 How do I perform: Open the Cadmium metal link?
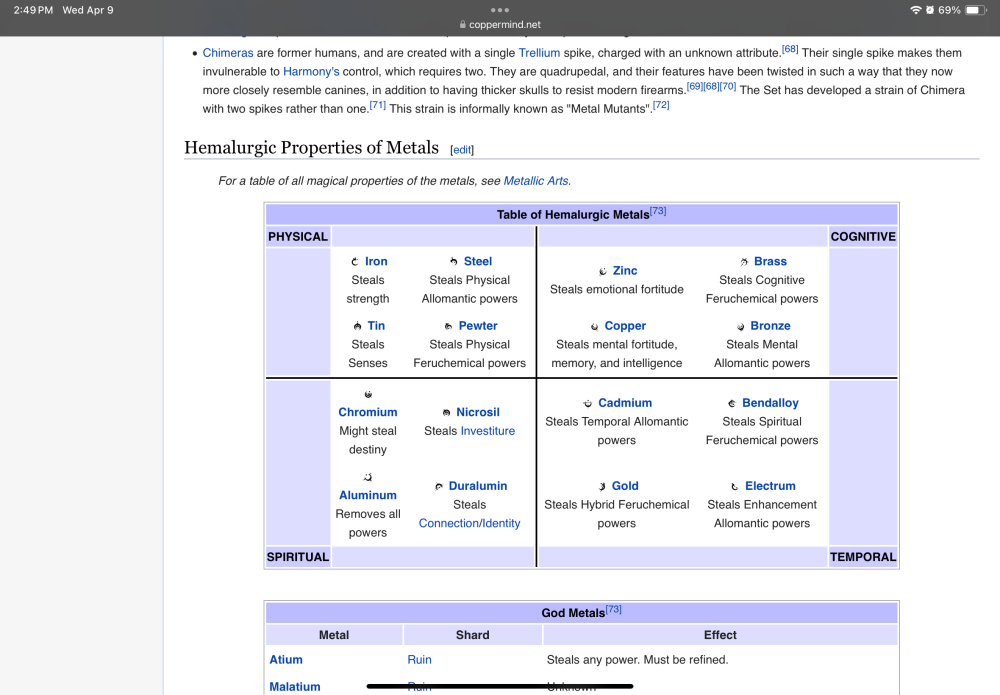point(625,403)
